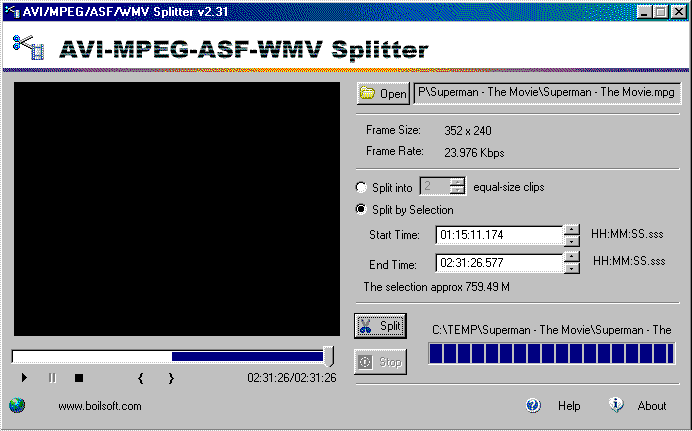This screenshot has height=431, width=692.
Task: Click the End Time input field
Action: click(499, 264)
